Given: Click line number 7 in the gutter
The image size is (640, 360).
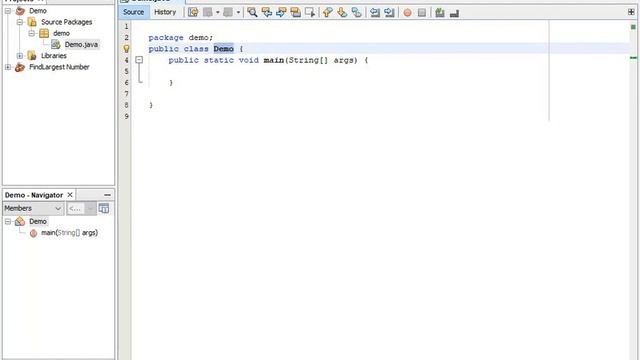Looking at the screenshot, I should click(x=127, y=94).
